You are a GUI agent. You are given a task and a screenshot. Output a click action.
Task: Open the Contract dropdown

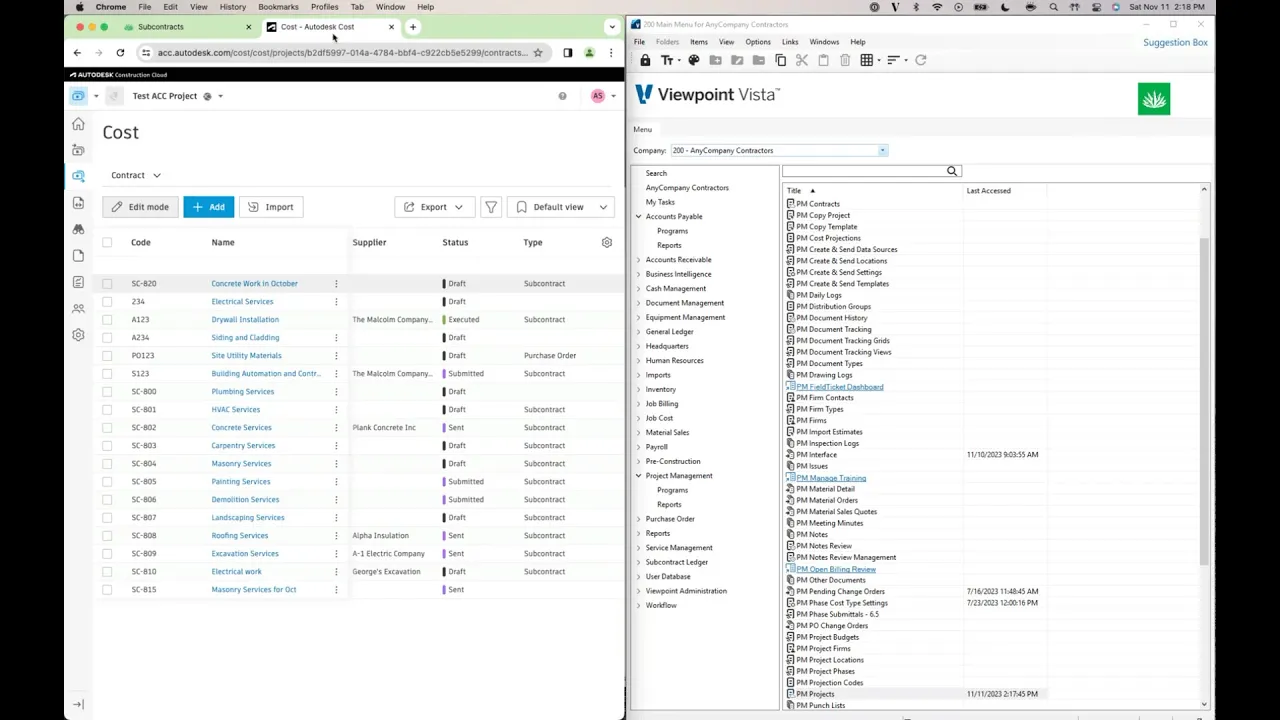(x=136, y=175)
